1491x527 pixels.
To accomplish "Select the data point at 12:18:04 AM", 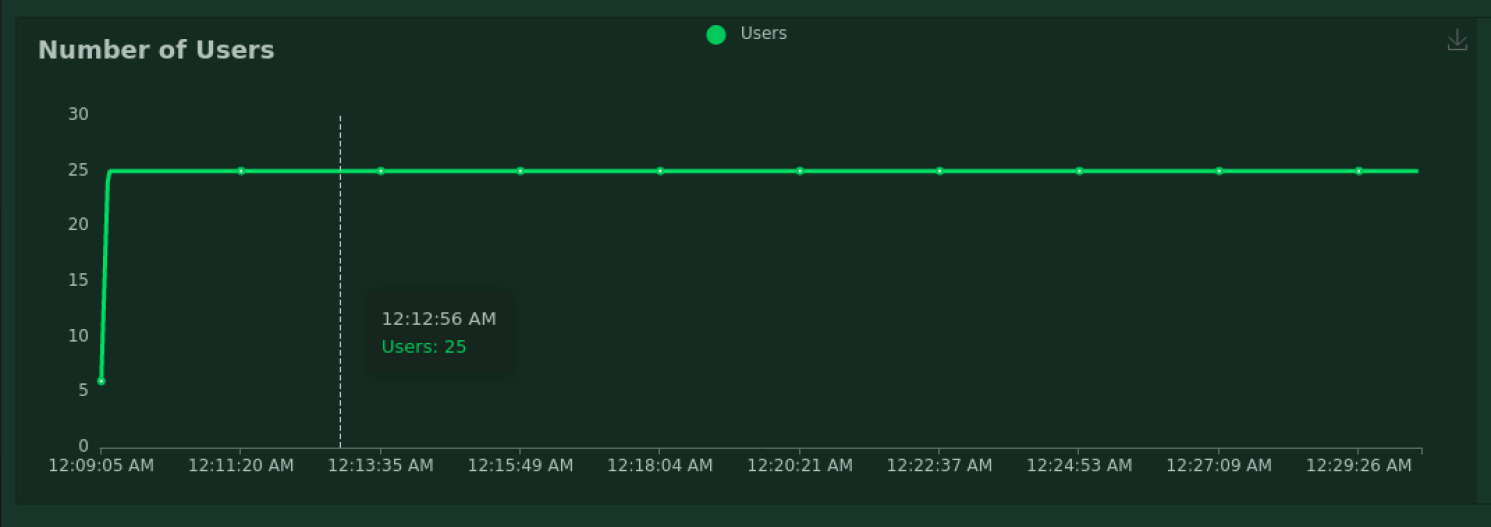I will point(660,171).
